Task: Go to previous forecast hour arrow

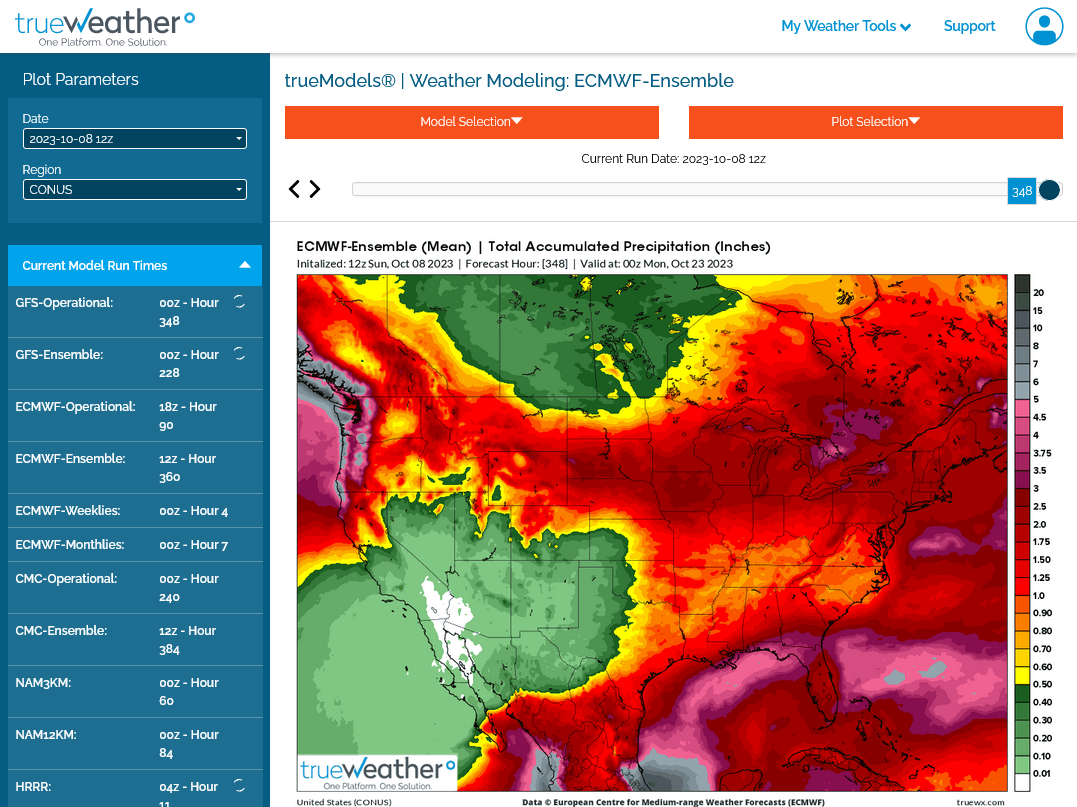Action: [x=294, y=189]
